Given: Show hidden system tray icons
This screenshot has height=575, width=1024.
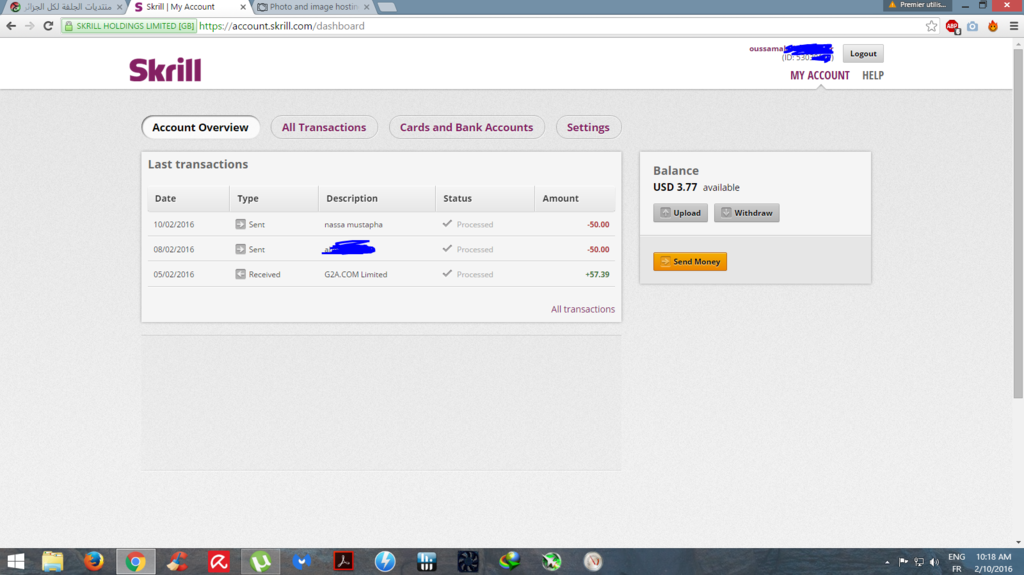Looking at the screenshot, I should (x=887, y=562).
